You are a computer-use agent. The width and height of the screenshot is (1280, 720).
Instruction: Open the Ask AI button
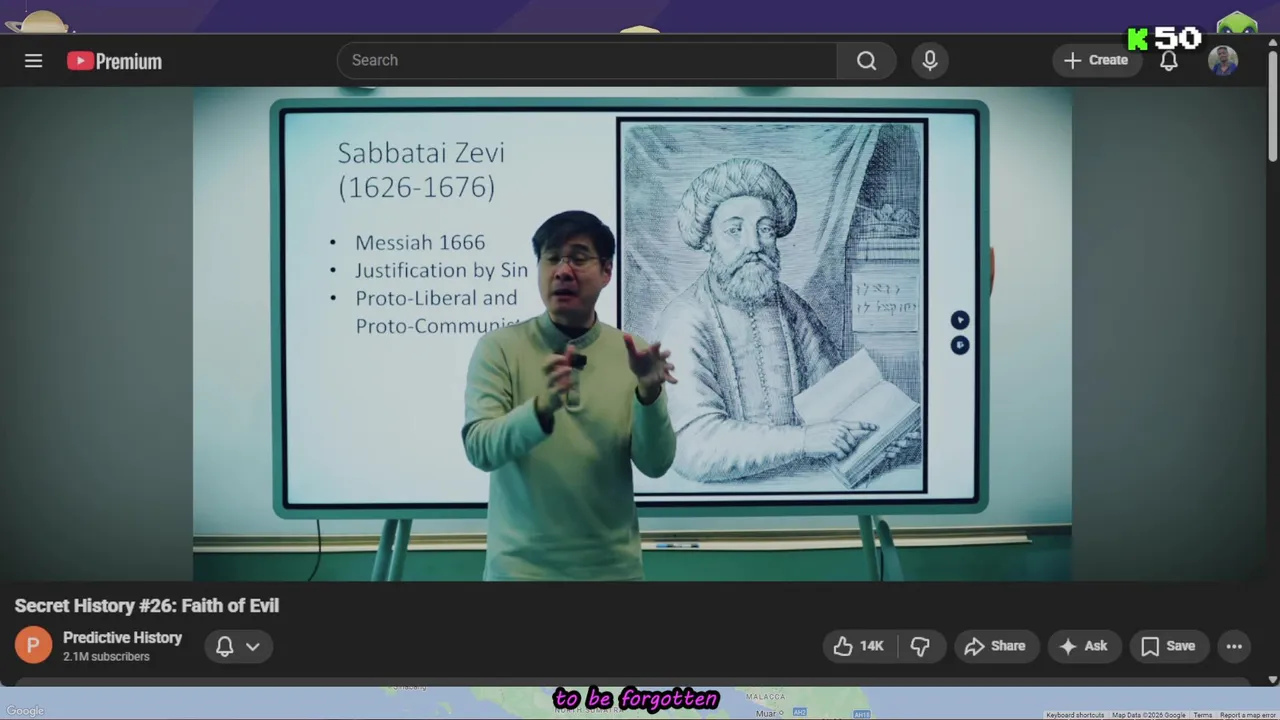(x=1084, y=646)
